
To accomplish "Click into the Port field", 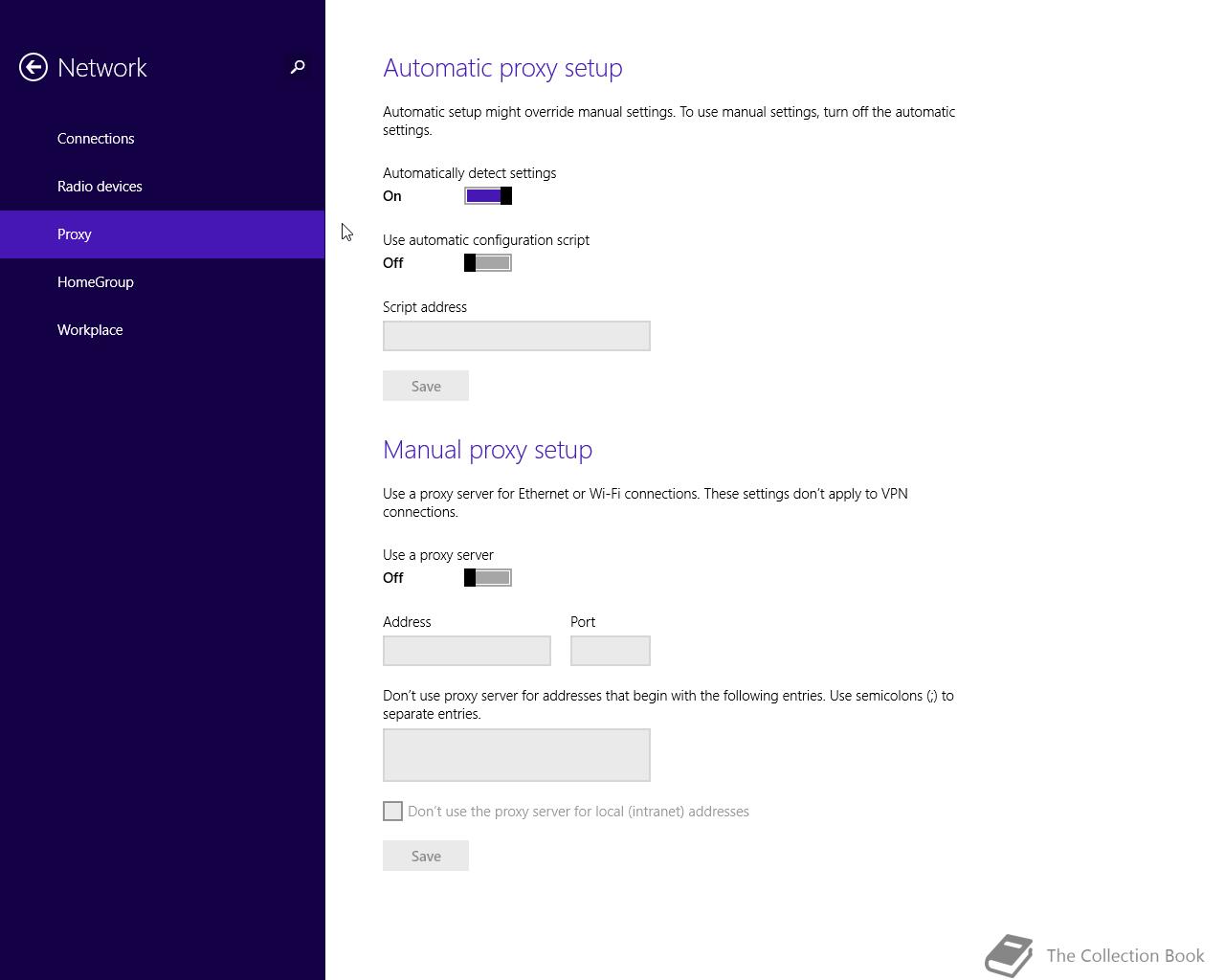I will [x=611, y=651].
